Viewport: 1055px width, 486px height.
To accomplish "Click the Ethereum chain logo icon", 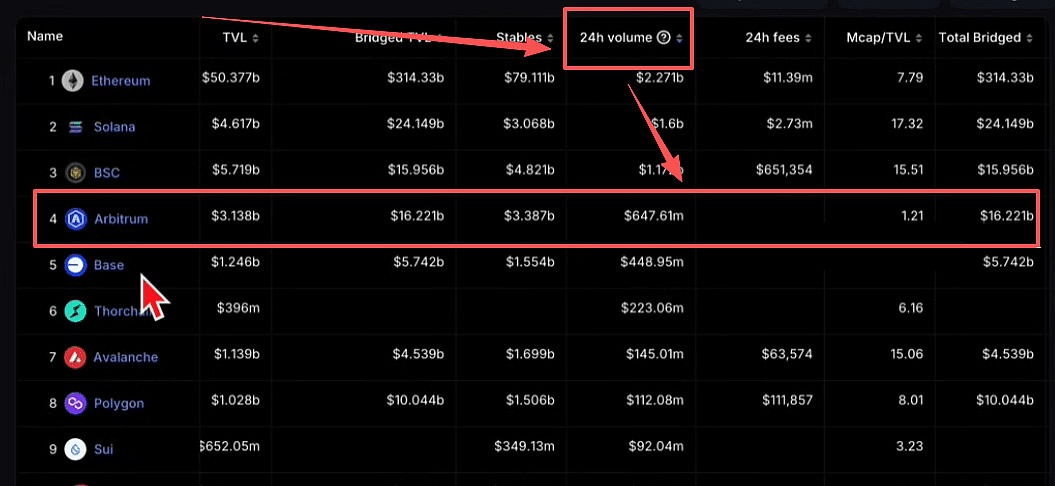I will click(x=74, y=81).
